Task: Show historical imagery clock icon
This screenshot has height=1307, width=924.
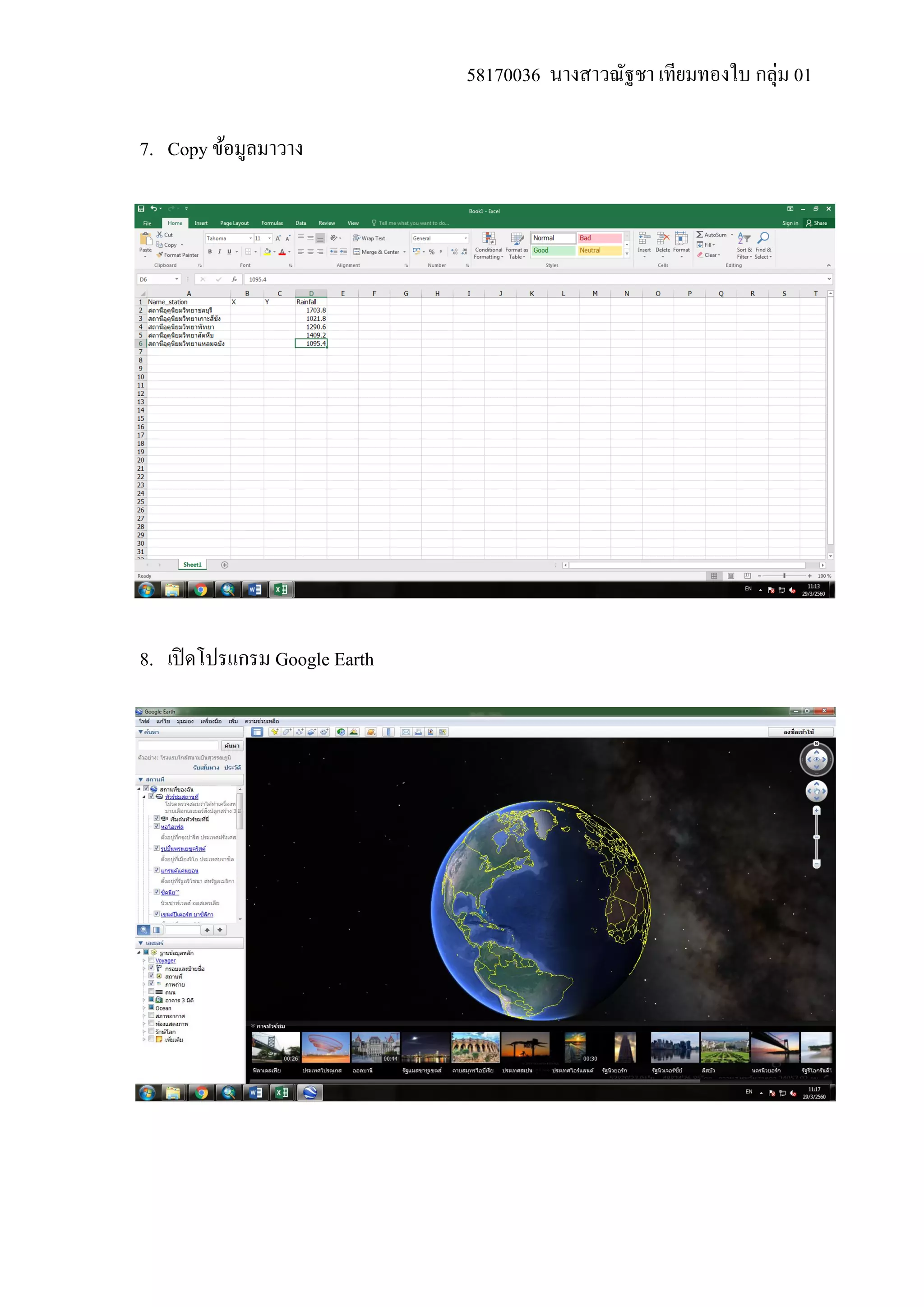Action: click(x=341, y=732)
